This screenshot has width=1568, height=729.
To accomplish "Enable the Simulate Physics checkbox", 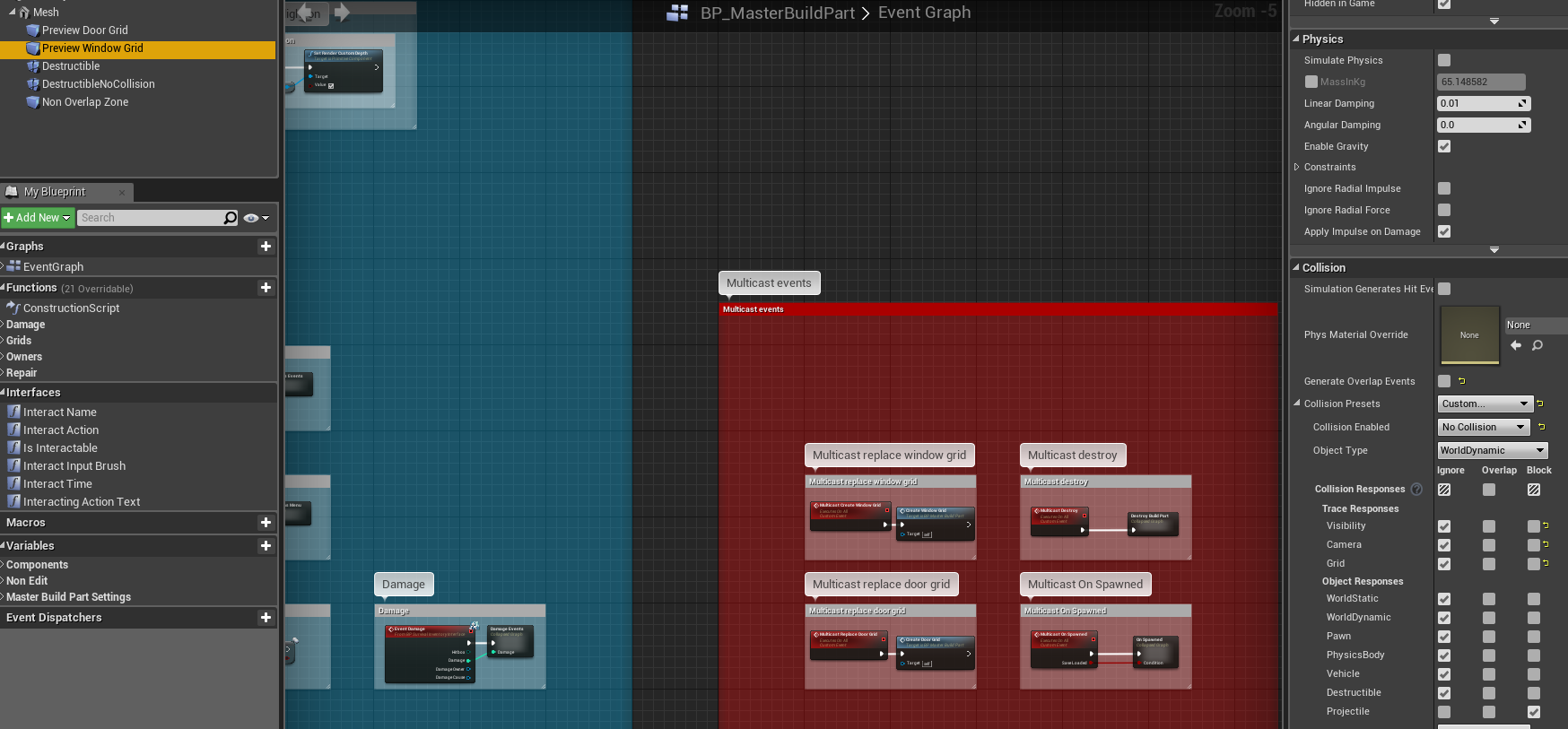I will [1444, 60].
